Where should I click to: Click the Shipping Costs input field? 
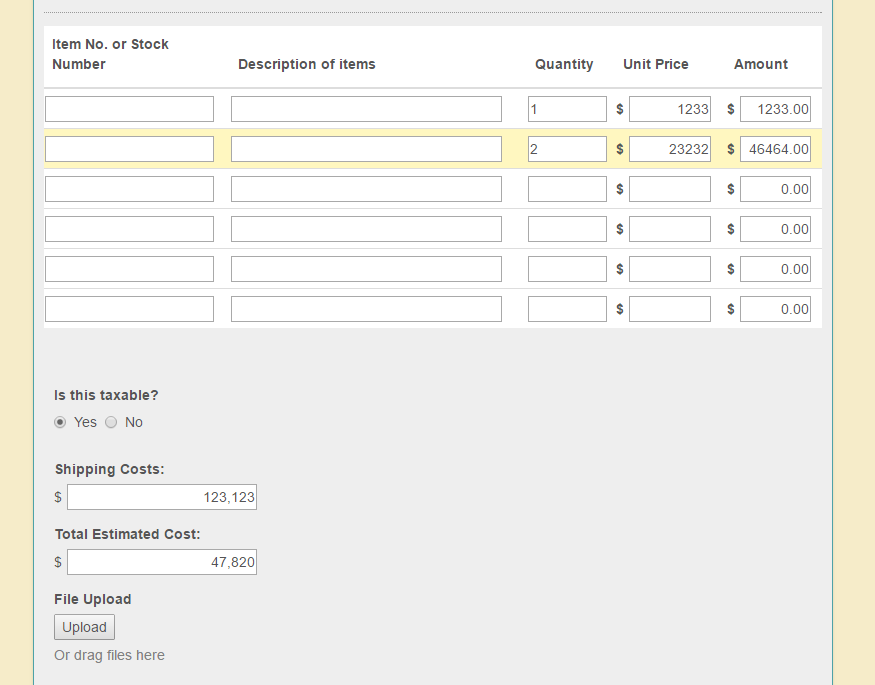tap(162, 497)
